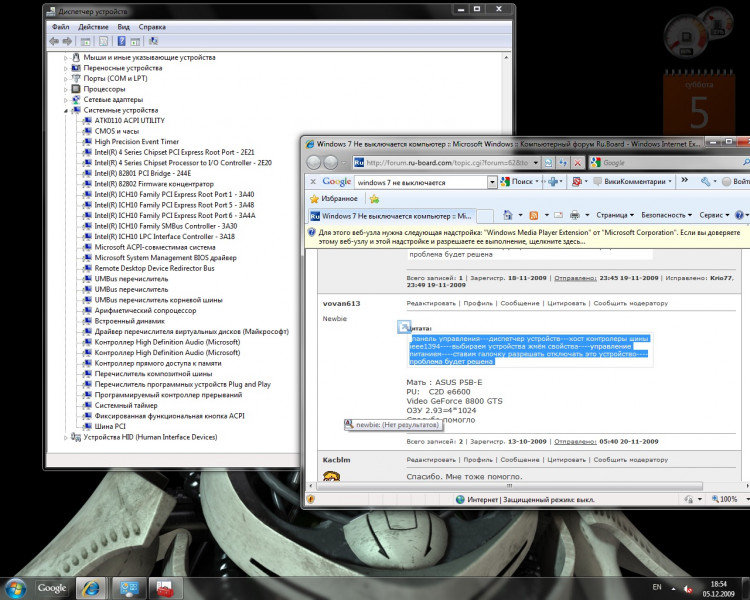This screenshot has width=750, height=600.
Task: Click the Цитировать link in vovan613's post
Action: [x=566, y=303]
